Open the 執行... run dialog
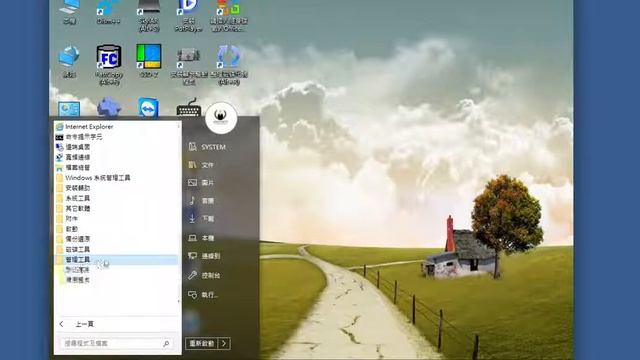 click(x=203, y=295)
